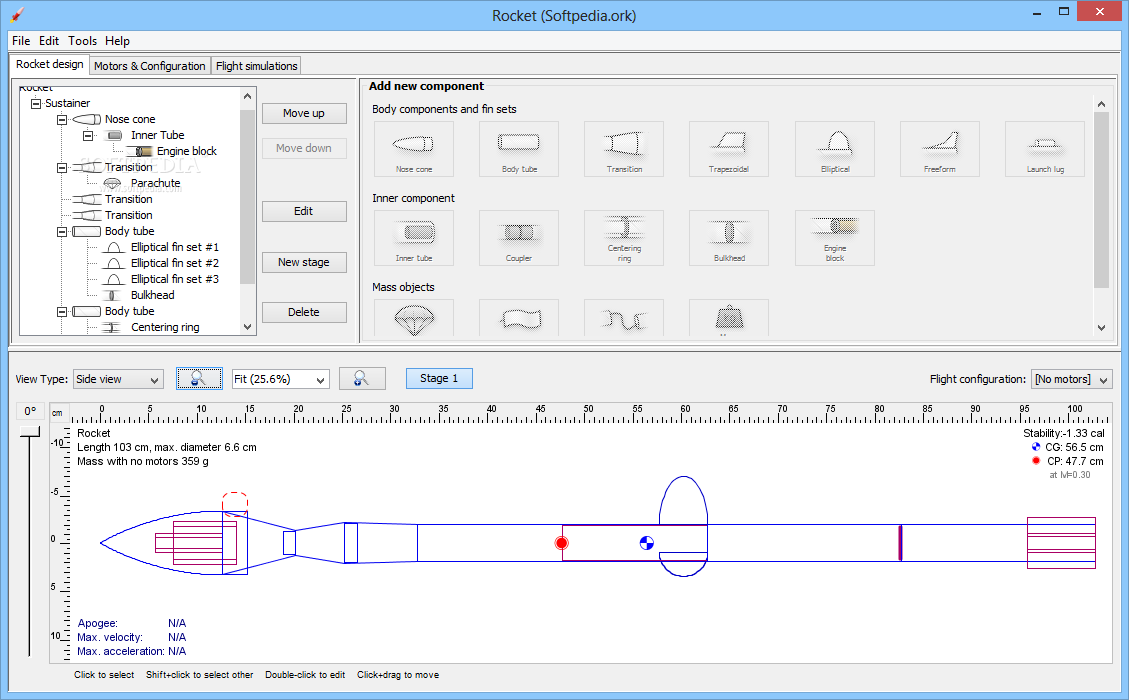Add a Nose cone component
Screen dimensions: 1129x700
414,149
